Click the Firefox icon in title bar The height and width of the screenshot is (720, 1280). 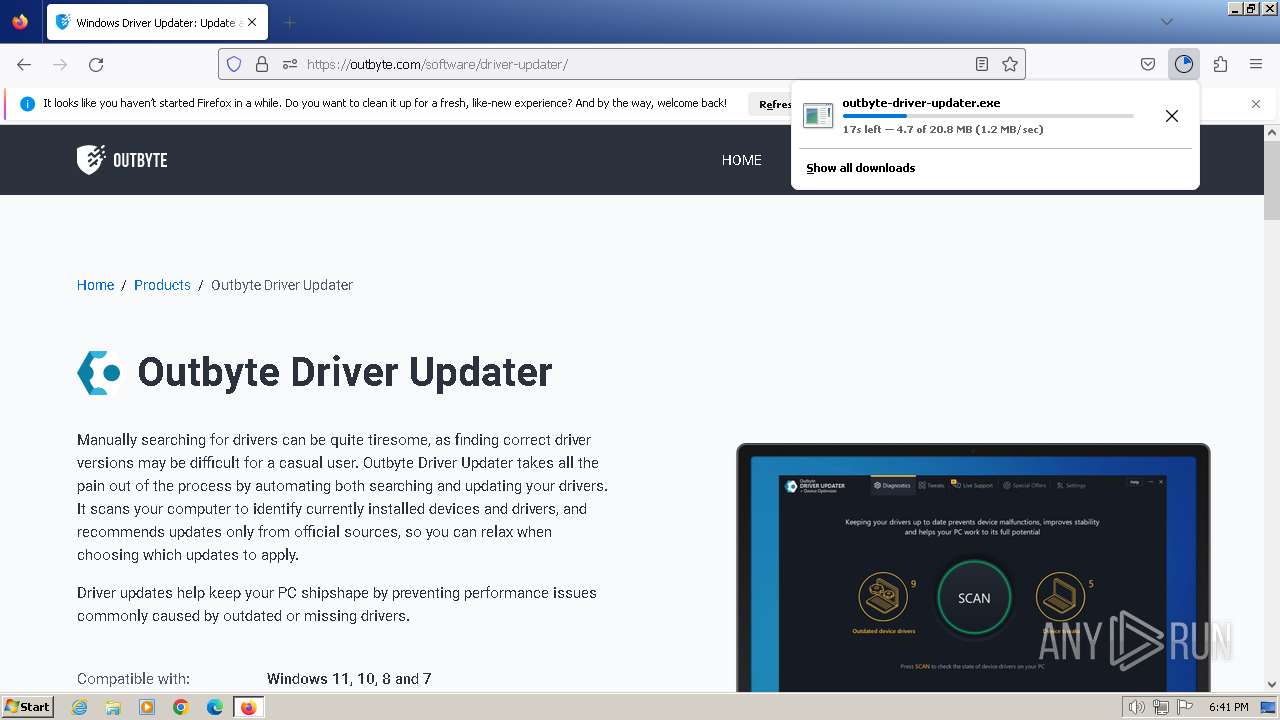[x=20, y=22]
